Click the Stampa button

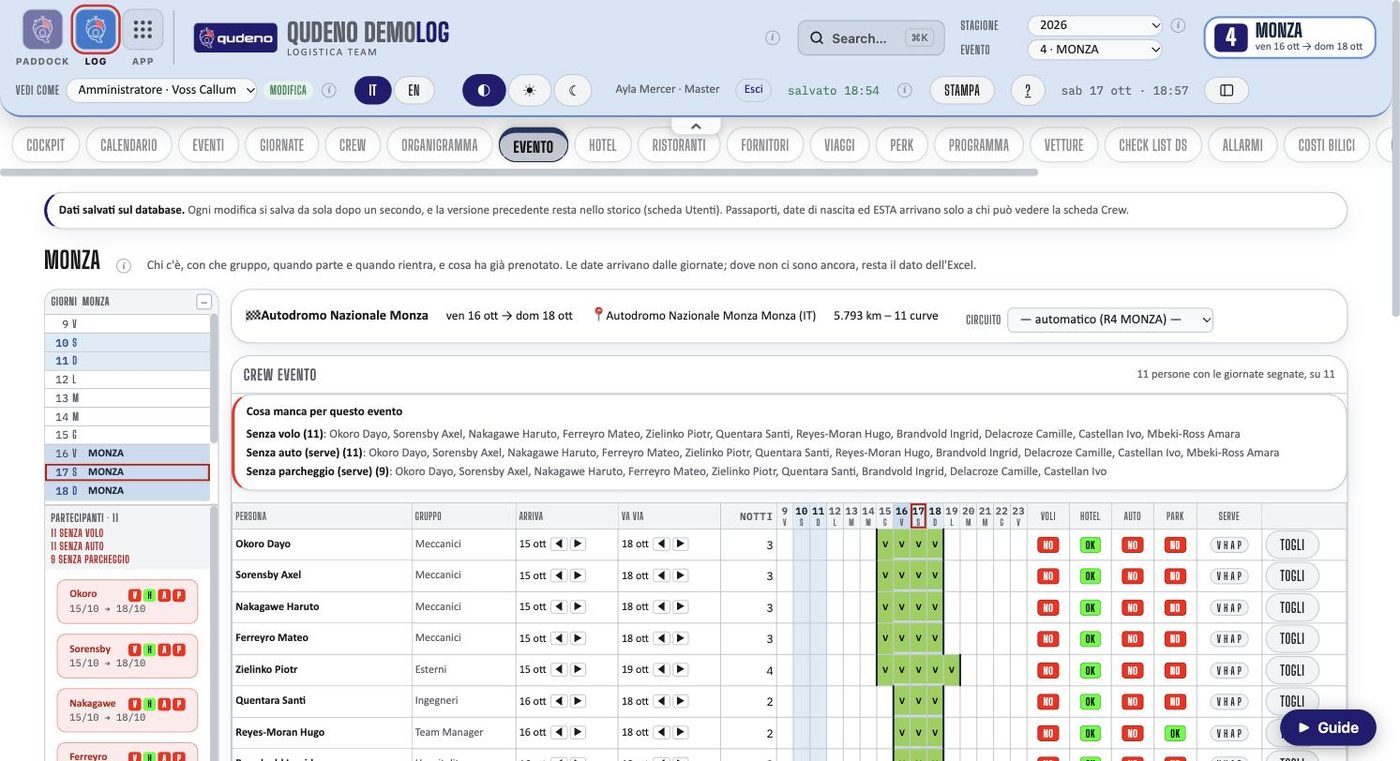coord(962,90)
